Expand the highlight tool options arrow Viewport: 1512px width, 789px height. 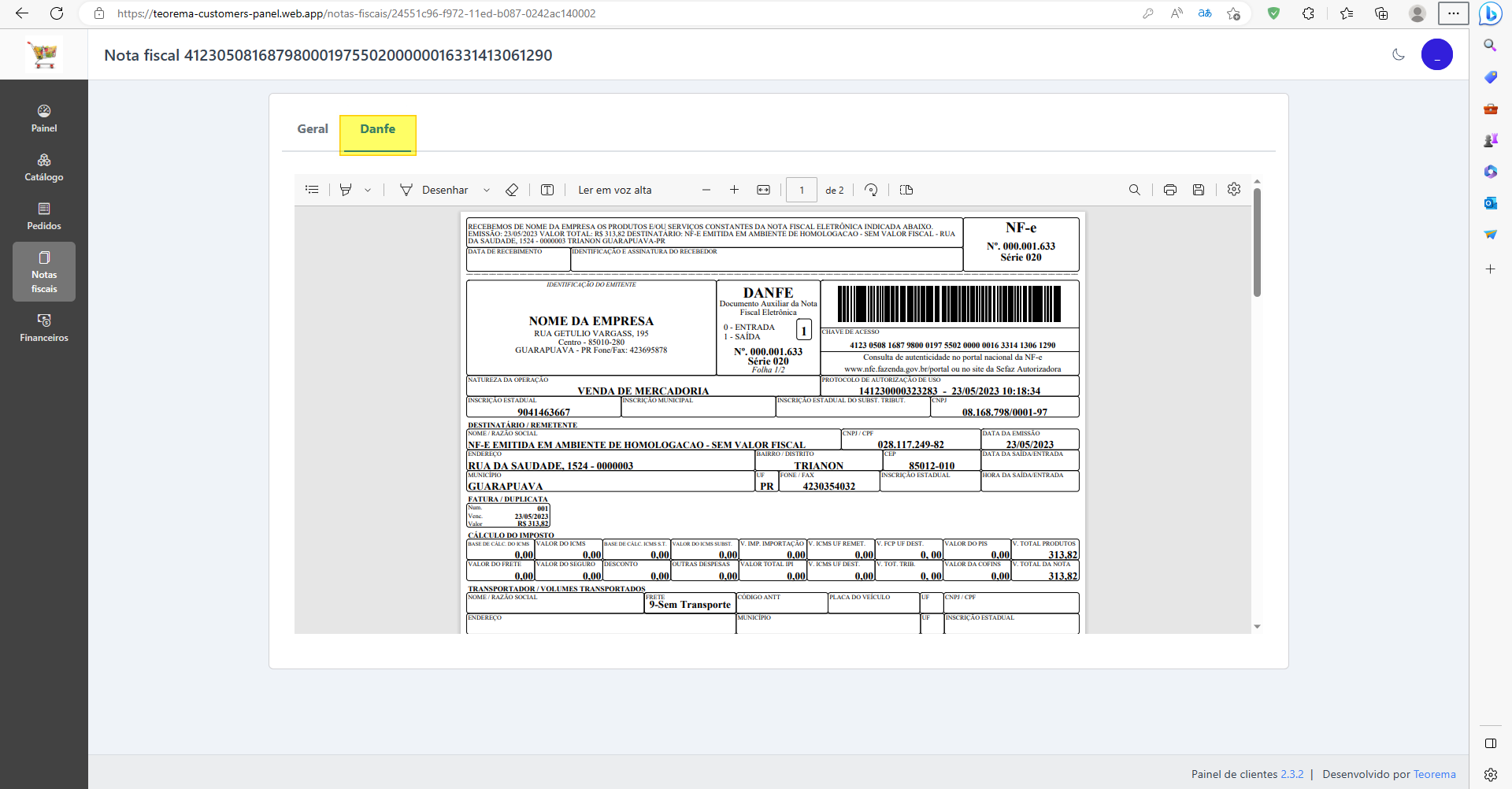(x=368, y=190)
